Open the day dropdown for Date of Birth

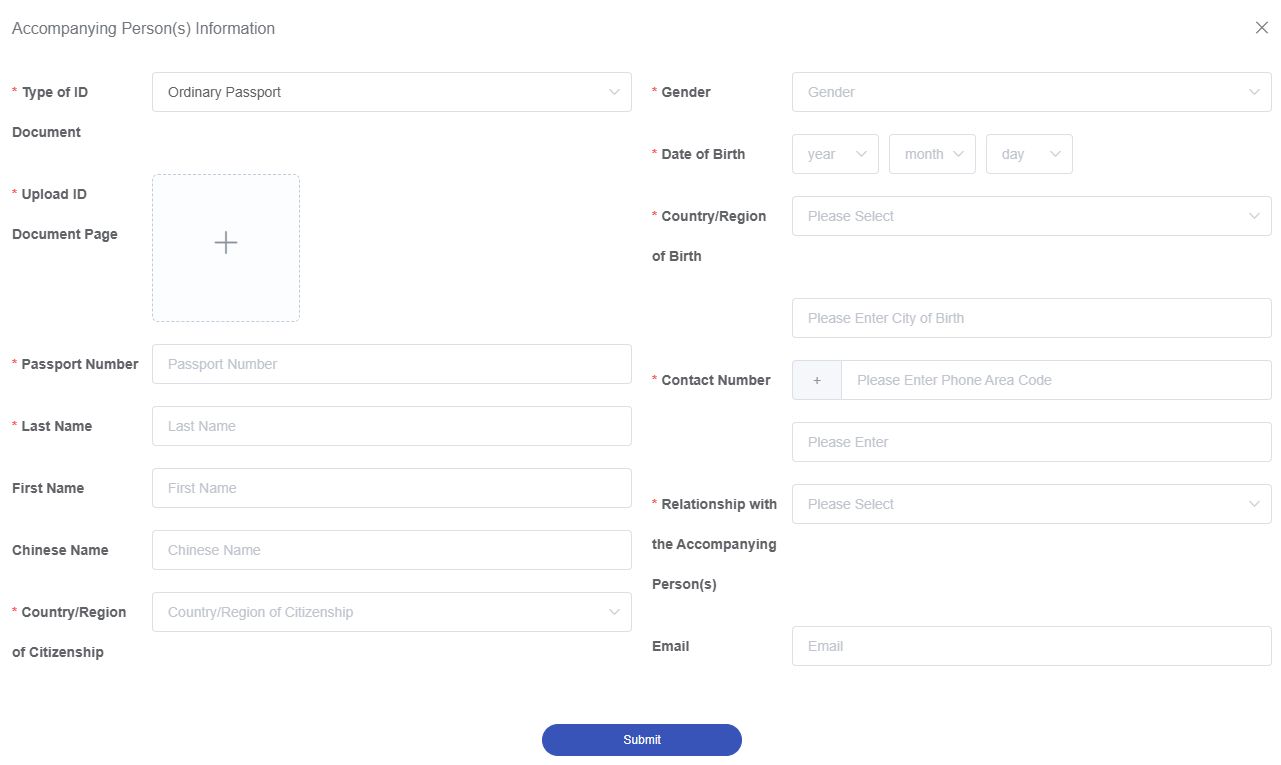(x=1029, y=154)
